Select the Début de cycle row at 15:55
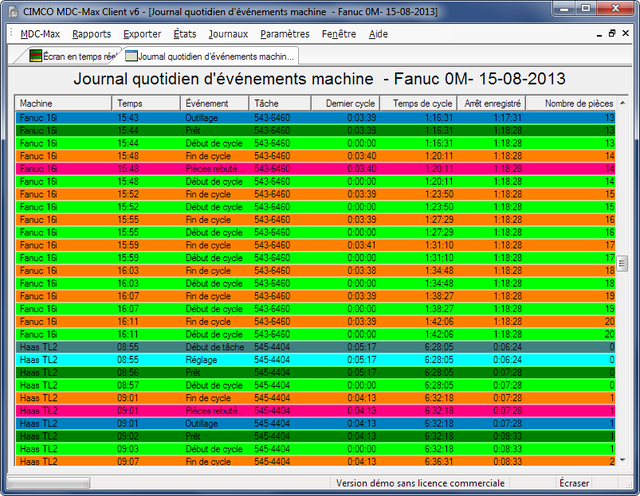Screen dimensions: 640x496 coord(316,232)
